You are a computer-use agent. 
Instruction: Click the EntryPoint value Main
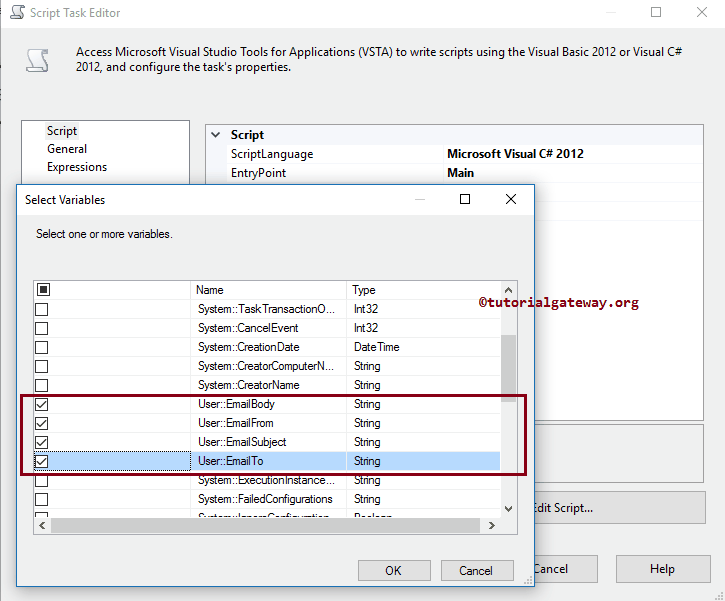coord(460,173)
